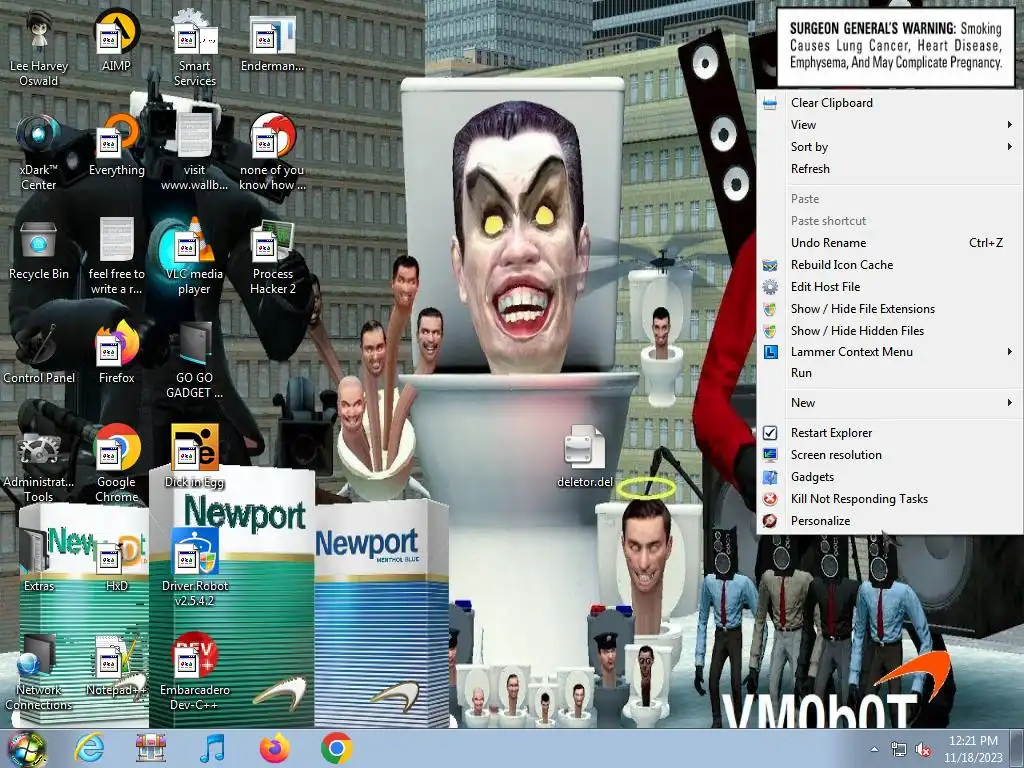Toggle Show / Hide Hidden Files
Image resolution: width=1024 pixels, height=768 pixels.
click(889, 330)
